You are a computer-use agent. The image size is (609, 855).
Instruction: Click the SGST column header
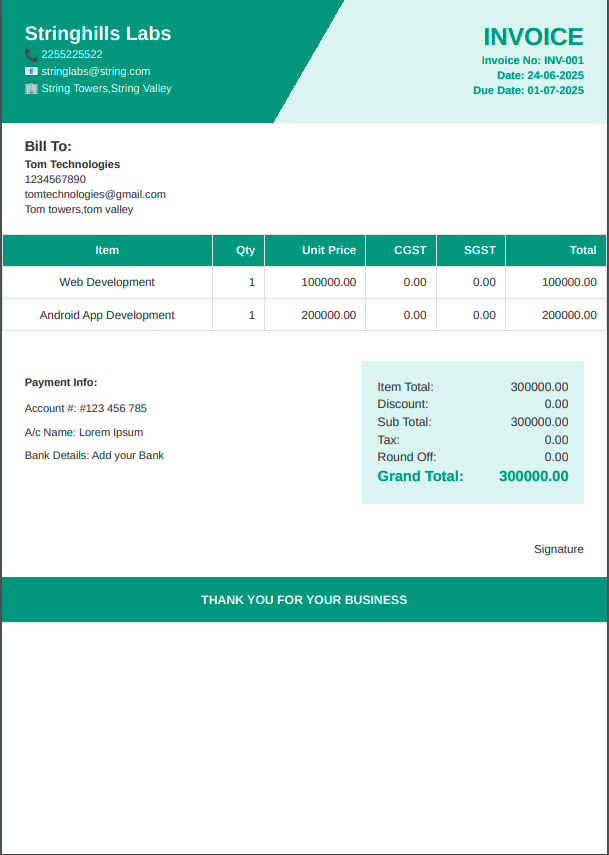(x=480, y=250)
